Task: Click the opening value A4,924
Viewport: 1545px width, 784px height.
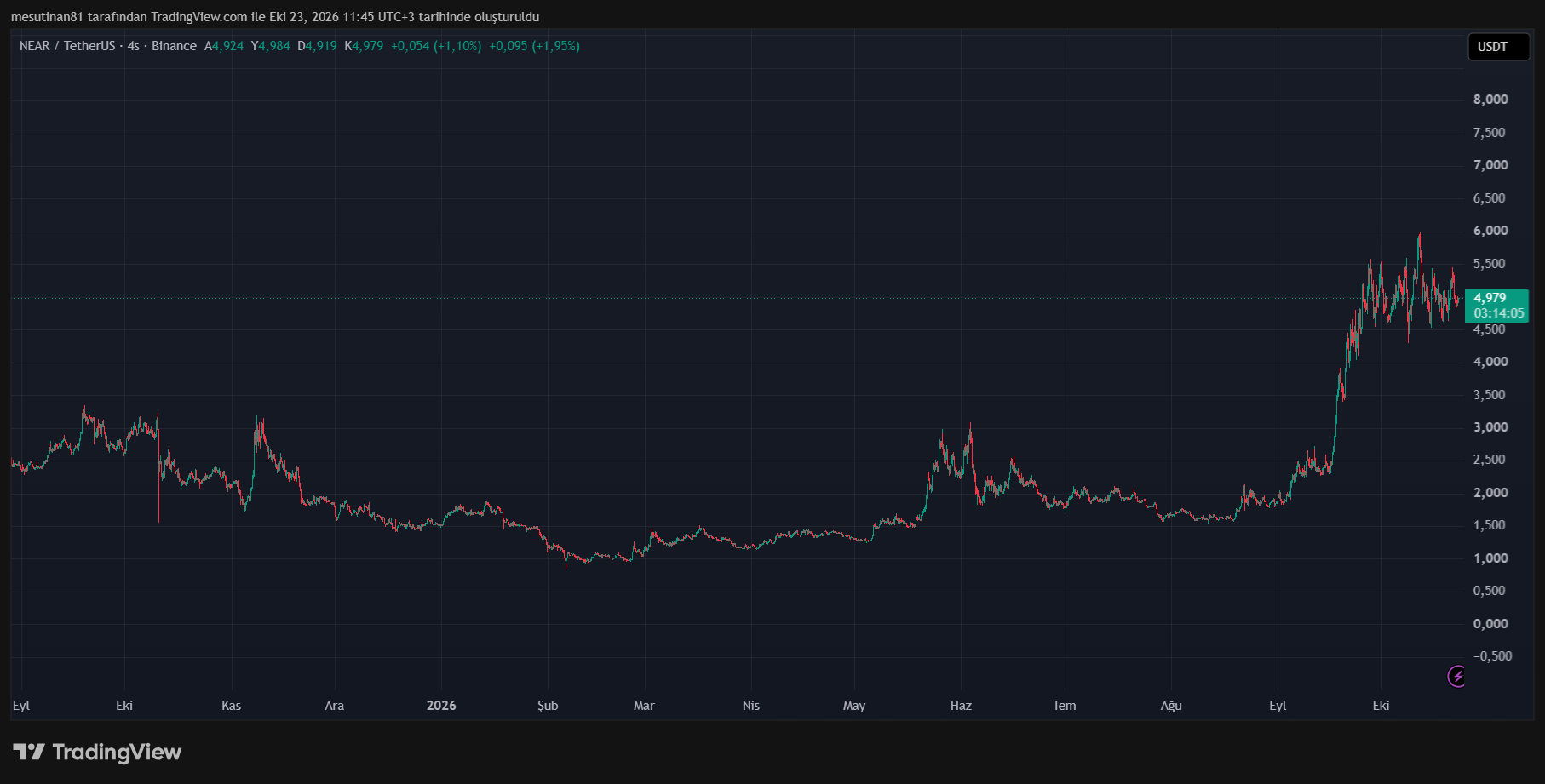Action: (x=224, y=46)
